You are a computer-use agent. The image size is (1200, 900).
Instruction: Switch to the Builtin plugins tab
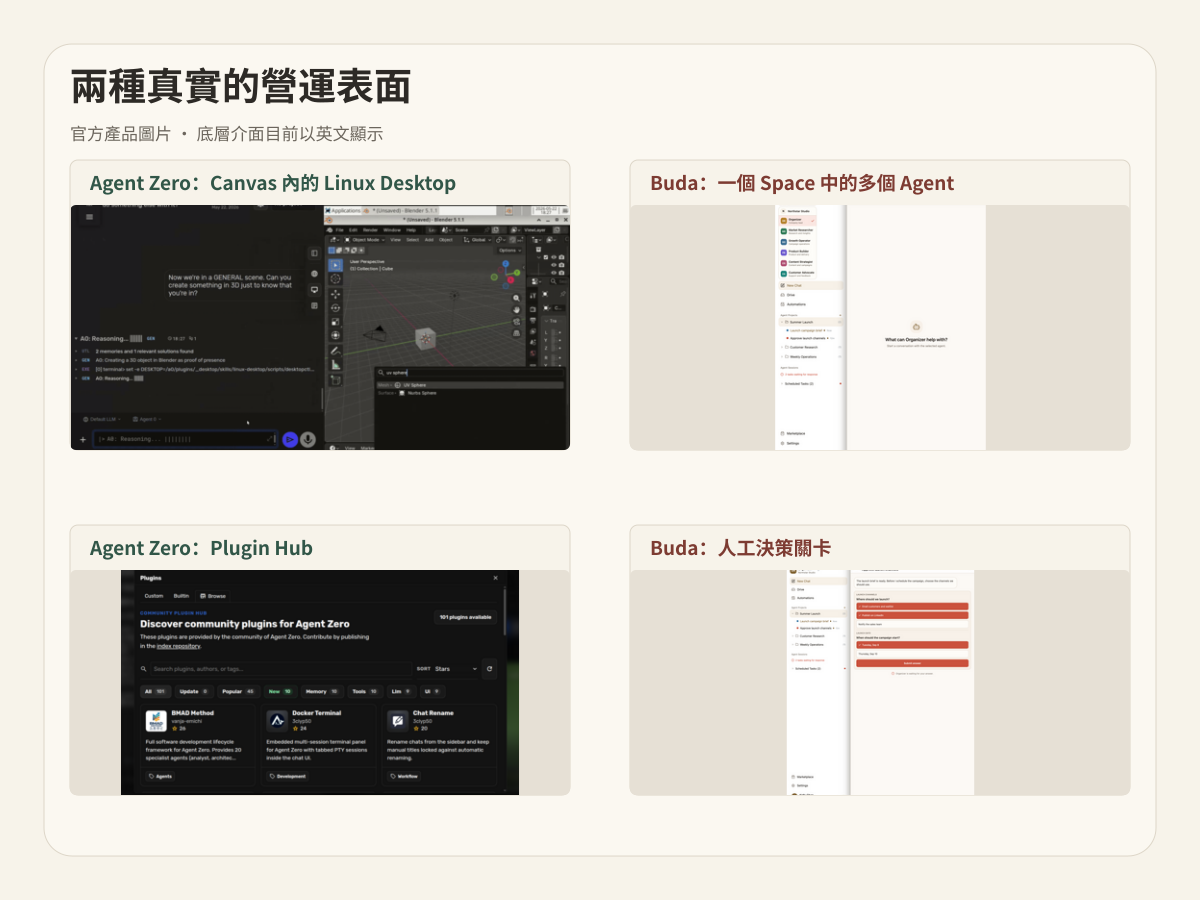pos(181,596)
